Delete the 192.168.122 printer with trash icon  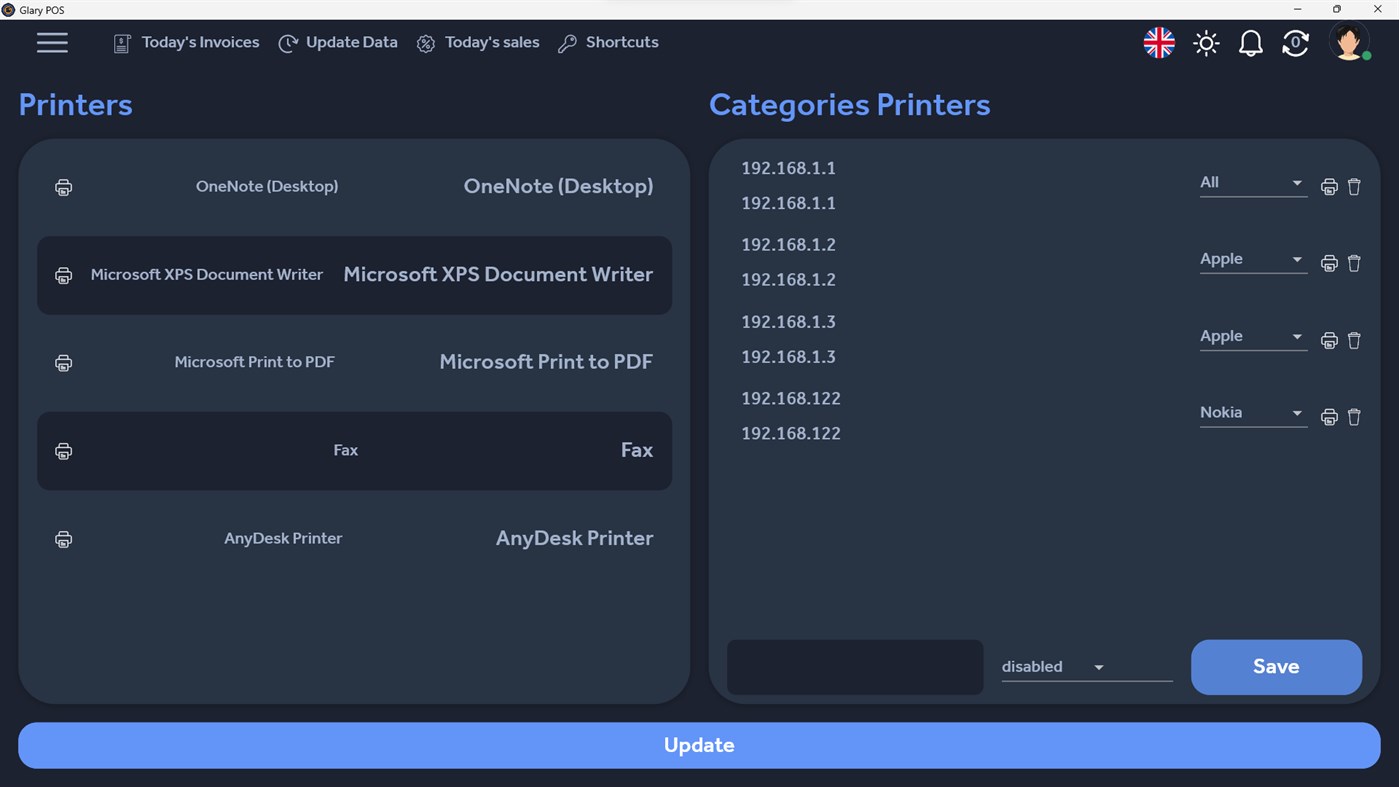pos(1354,417)
